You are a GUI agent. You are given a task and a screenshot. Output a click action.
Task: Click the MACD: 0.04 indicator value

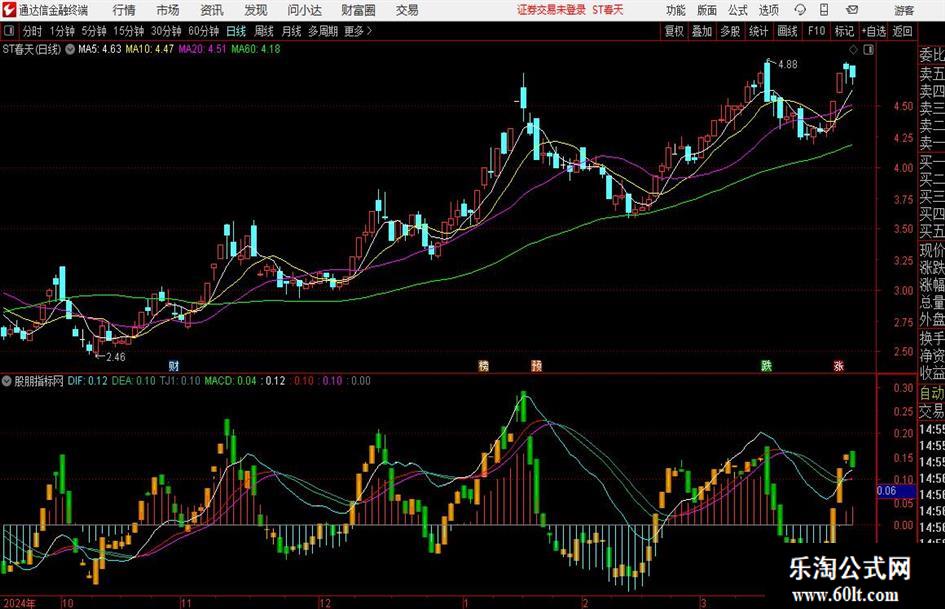click(x=230, y=381)
